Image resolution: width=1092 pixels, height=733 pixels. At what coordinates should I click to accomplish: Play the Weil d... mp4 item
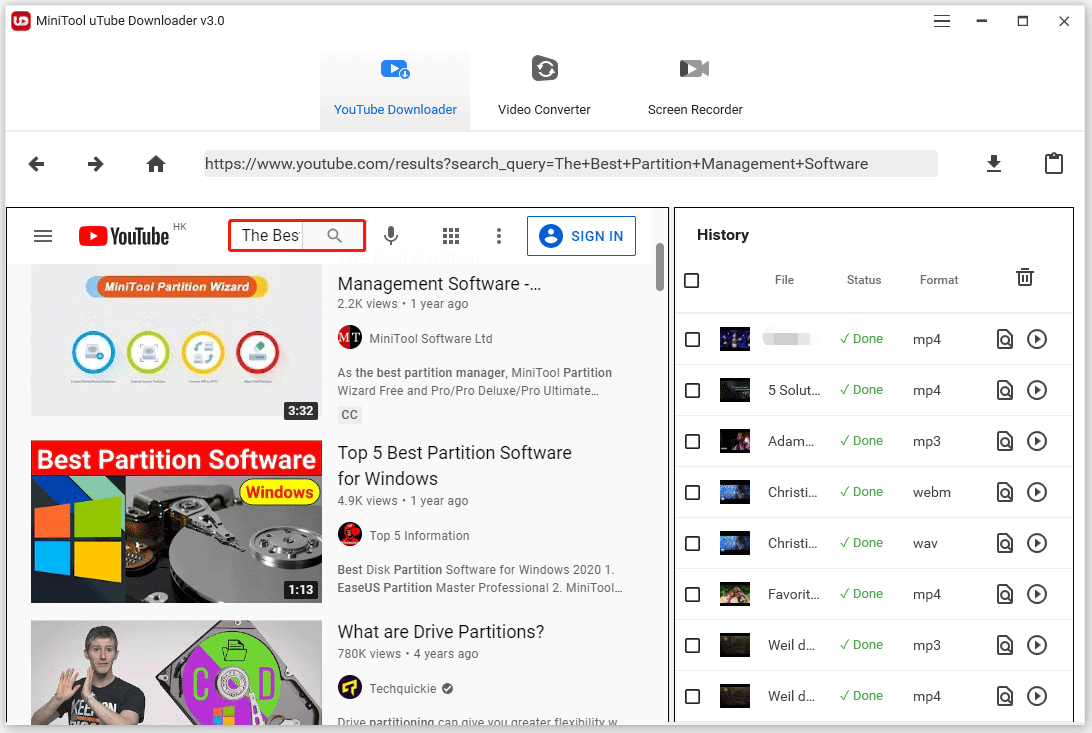click(x=1037, y=696)
